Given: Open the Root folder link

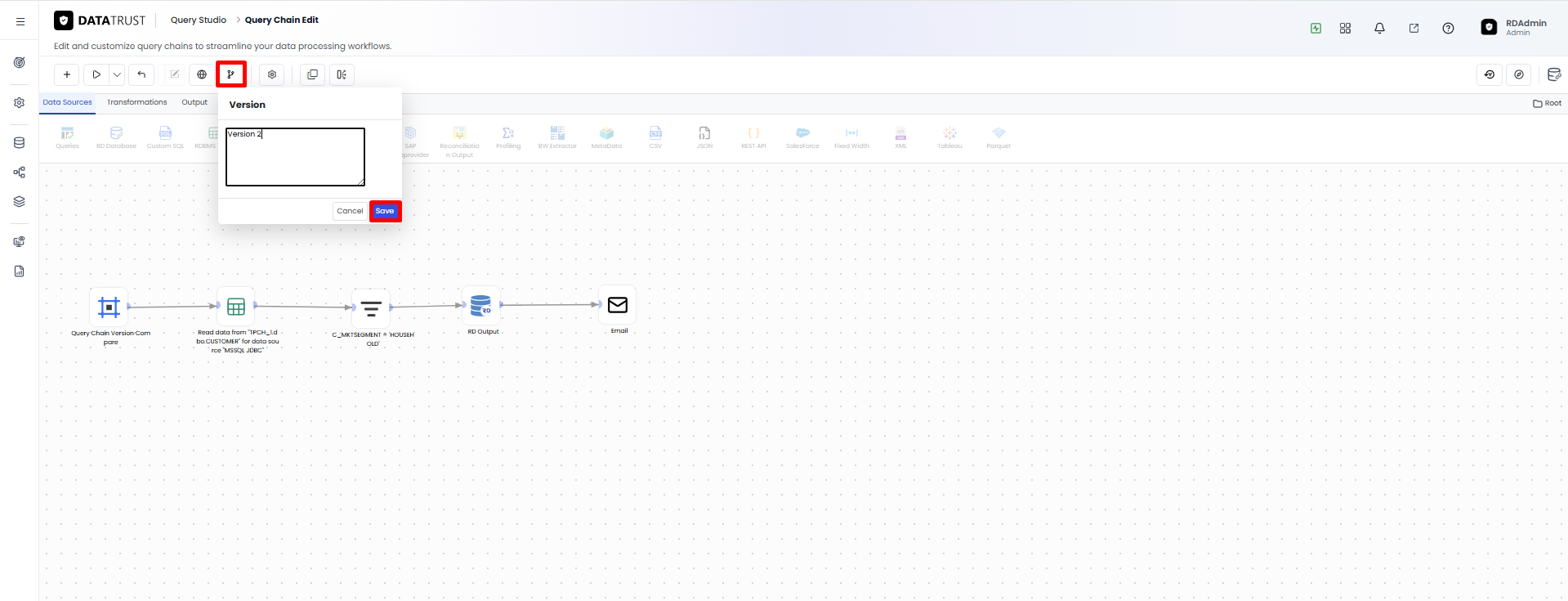Looking at the screenshot, I should [1547, 103].
